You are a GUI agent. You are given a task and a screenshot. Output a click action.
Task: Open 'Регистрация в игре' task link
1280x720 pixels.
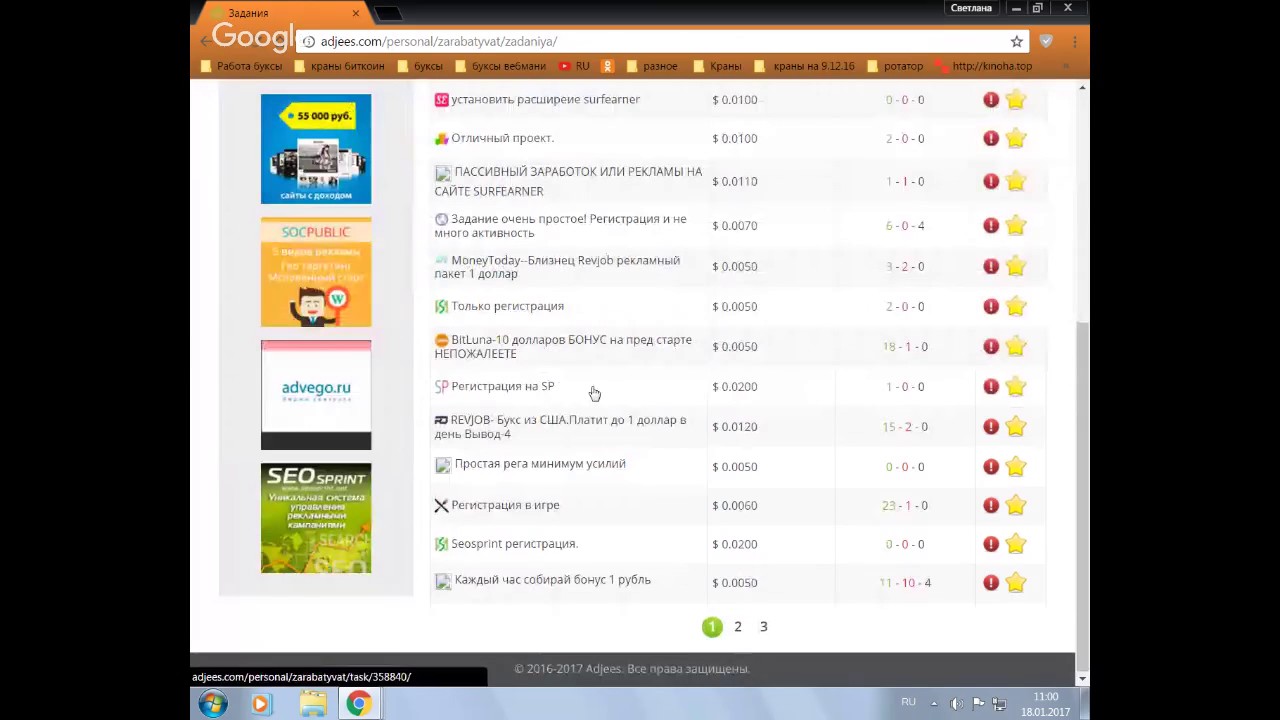505,505
